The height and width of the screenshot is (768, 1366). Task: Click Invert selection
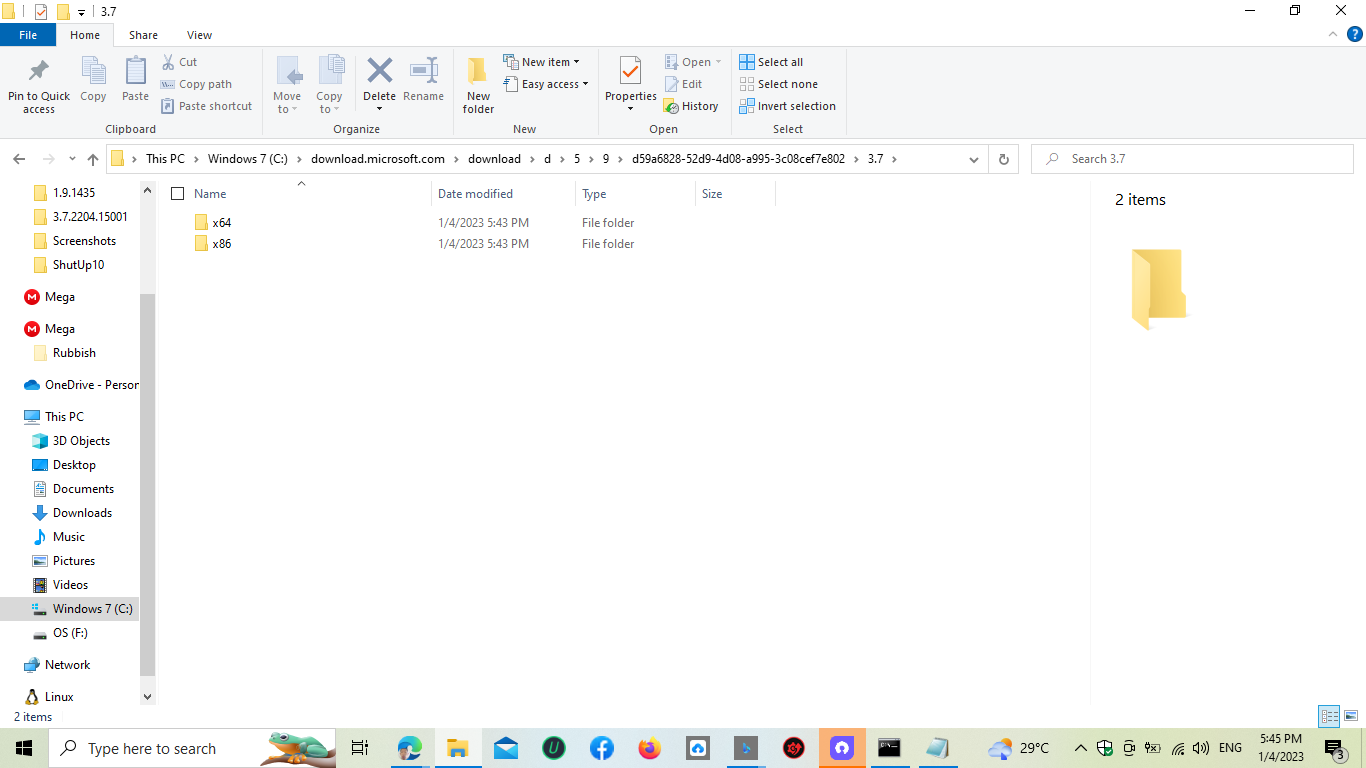click(788, 106)
